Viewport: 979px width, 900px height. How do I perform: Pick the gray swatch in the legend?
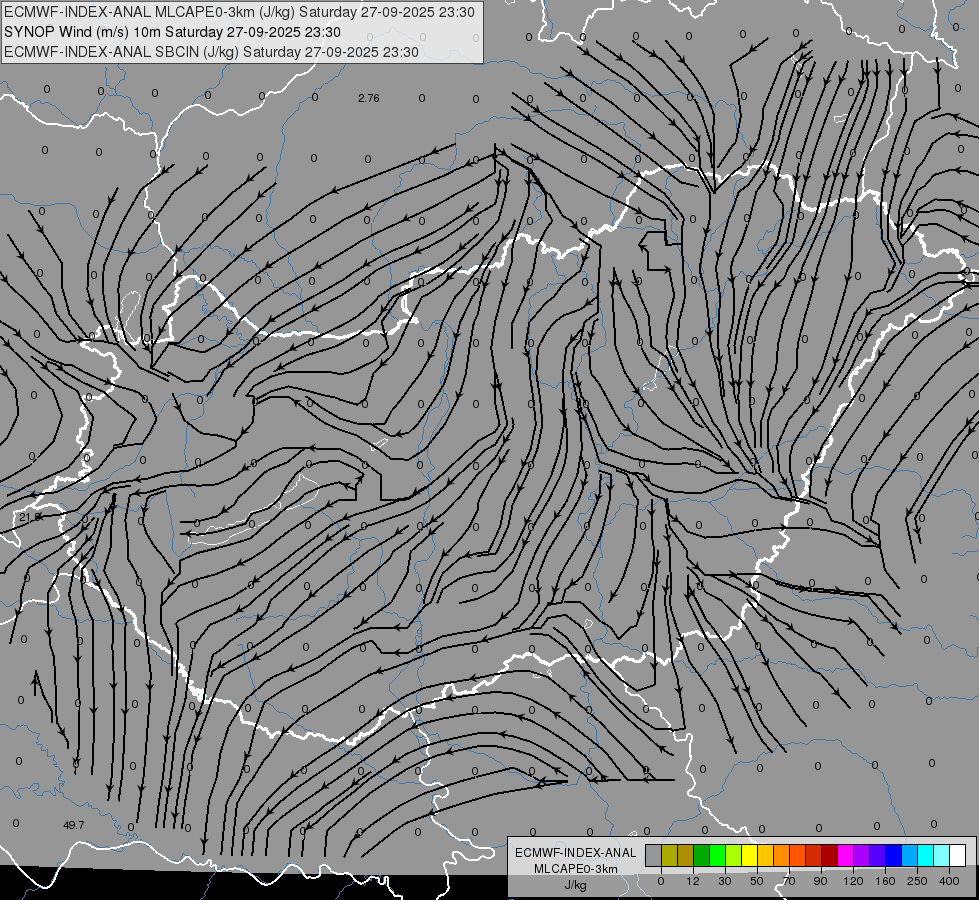[653, 855]
